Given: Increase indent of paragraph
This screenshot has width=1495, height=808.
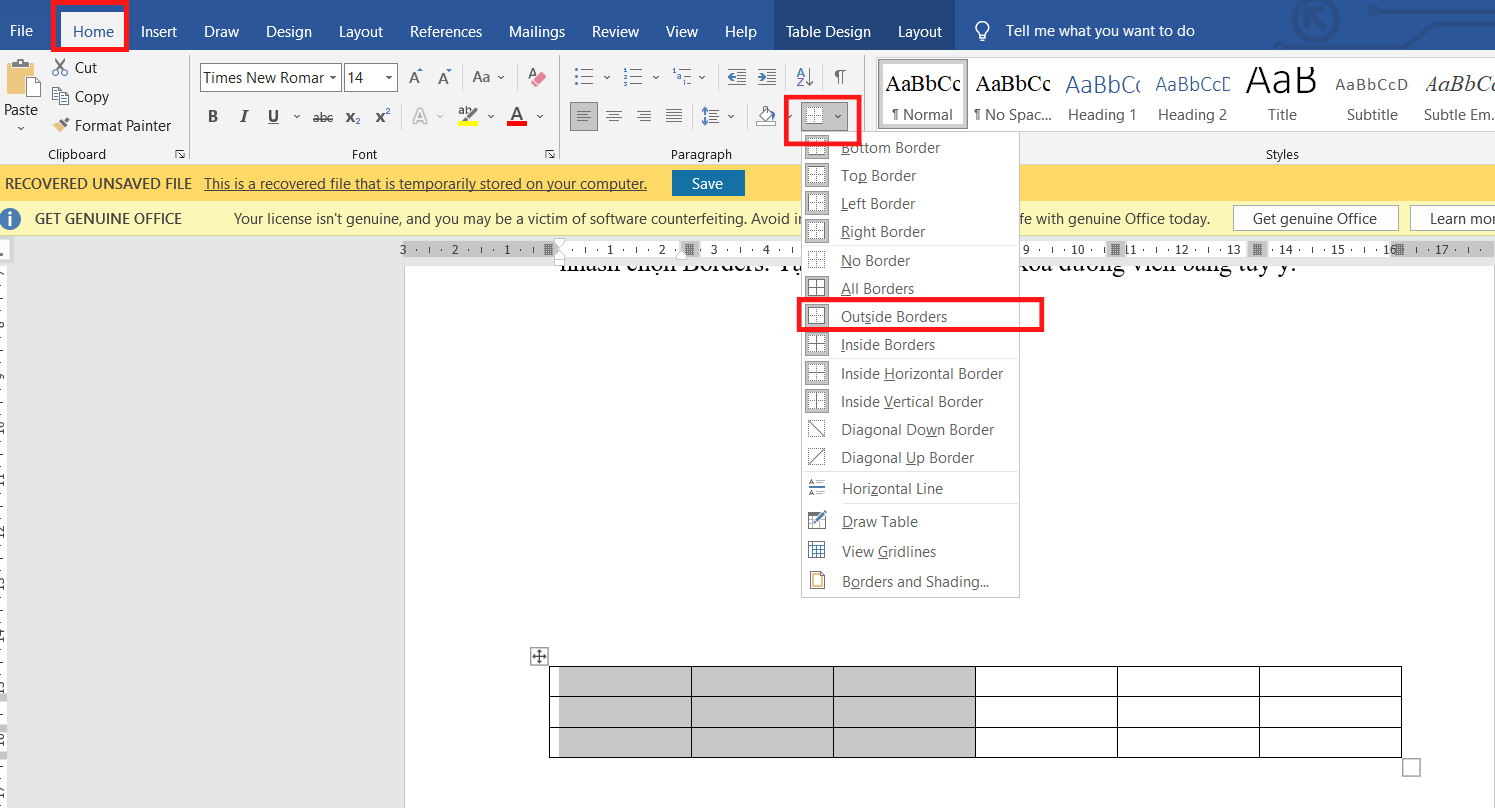Looking at the screenshot, I should point(767,77).
